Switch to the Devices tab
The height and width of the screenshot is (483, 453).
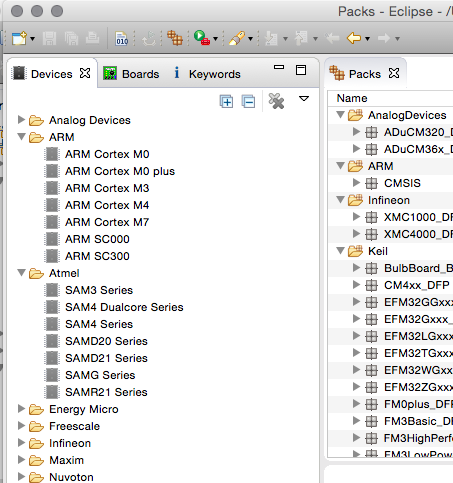click(x=52, y=74)
